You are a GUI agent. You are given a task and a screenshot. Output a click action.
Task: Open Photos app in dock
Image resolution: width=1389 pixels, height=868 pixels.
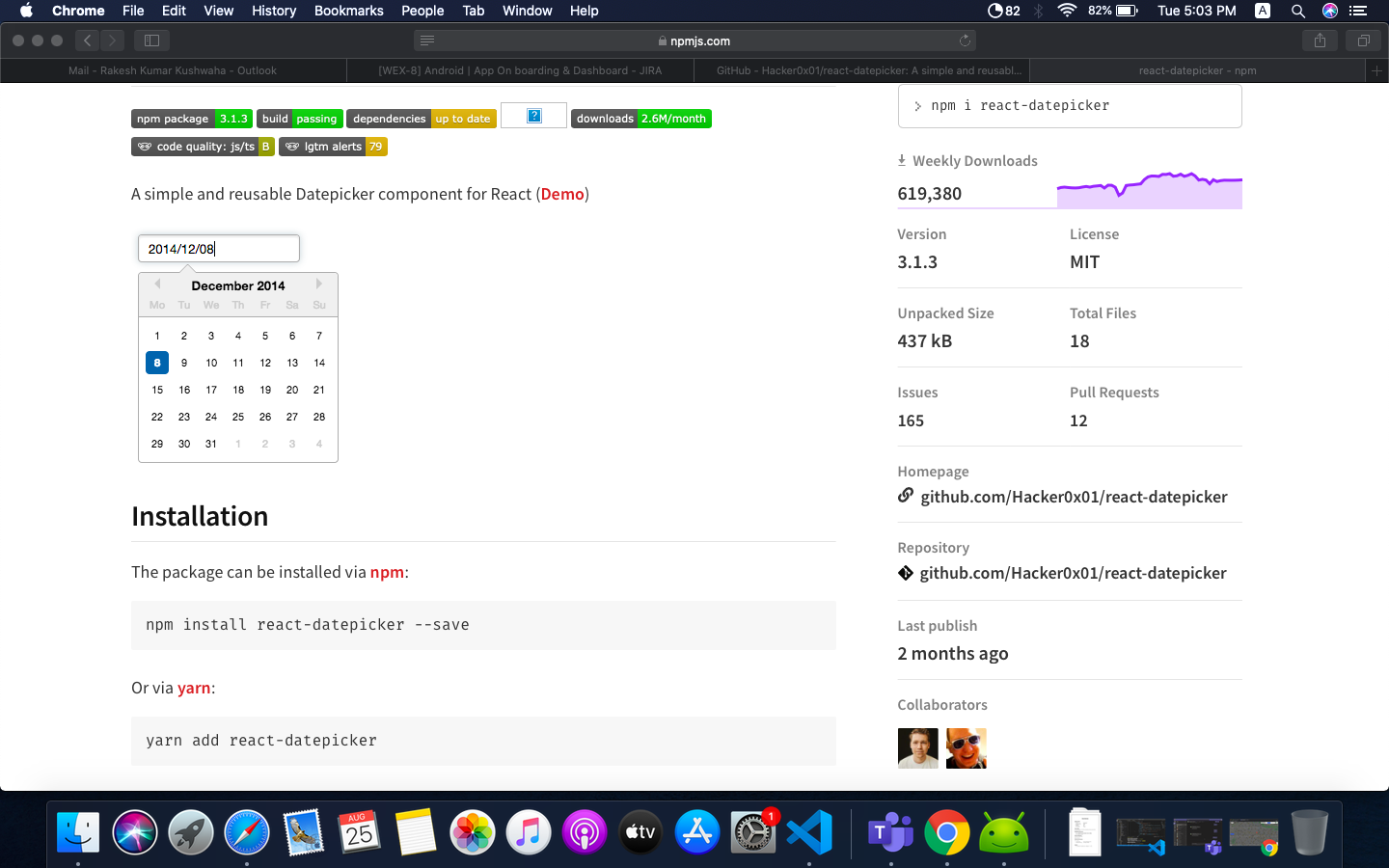[472, 831]
